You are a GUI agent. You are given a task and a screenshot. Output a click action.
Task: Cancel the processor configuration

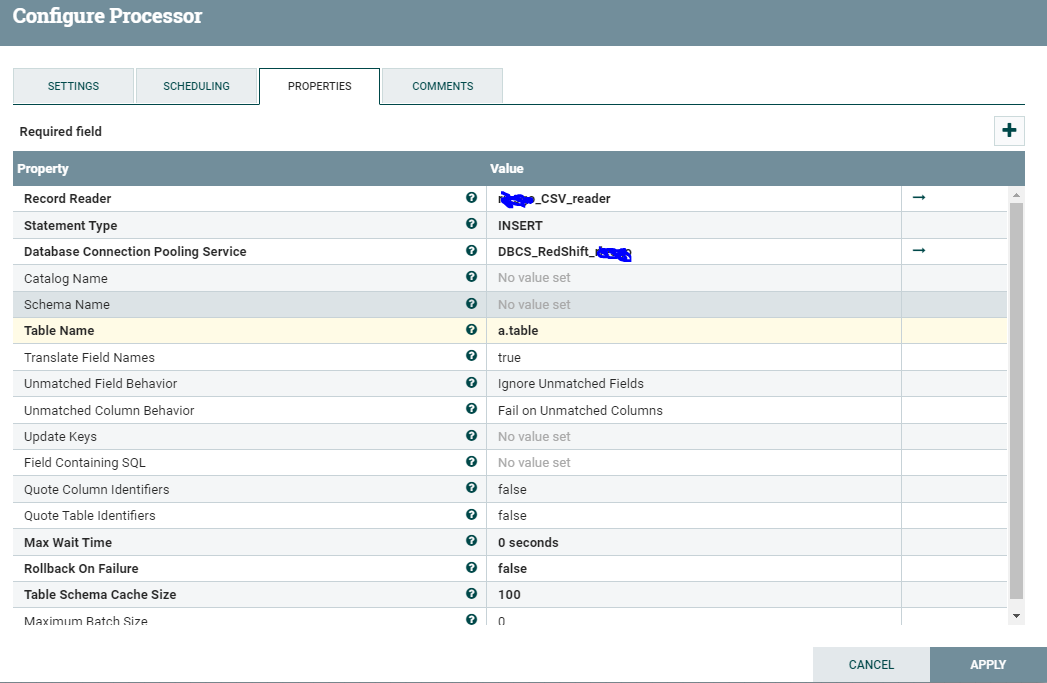tap(870, 664)
